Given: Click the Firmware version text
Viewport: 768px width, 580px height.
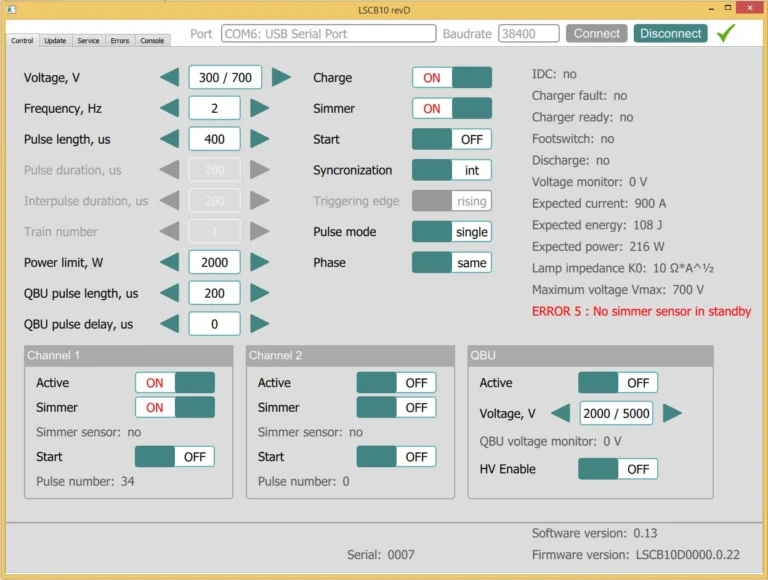Looking at the screenshot, I should pos(636,555).
